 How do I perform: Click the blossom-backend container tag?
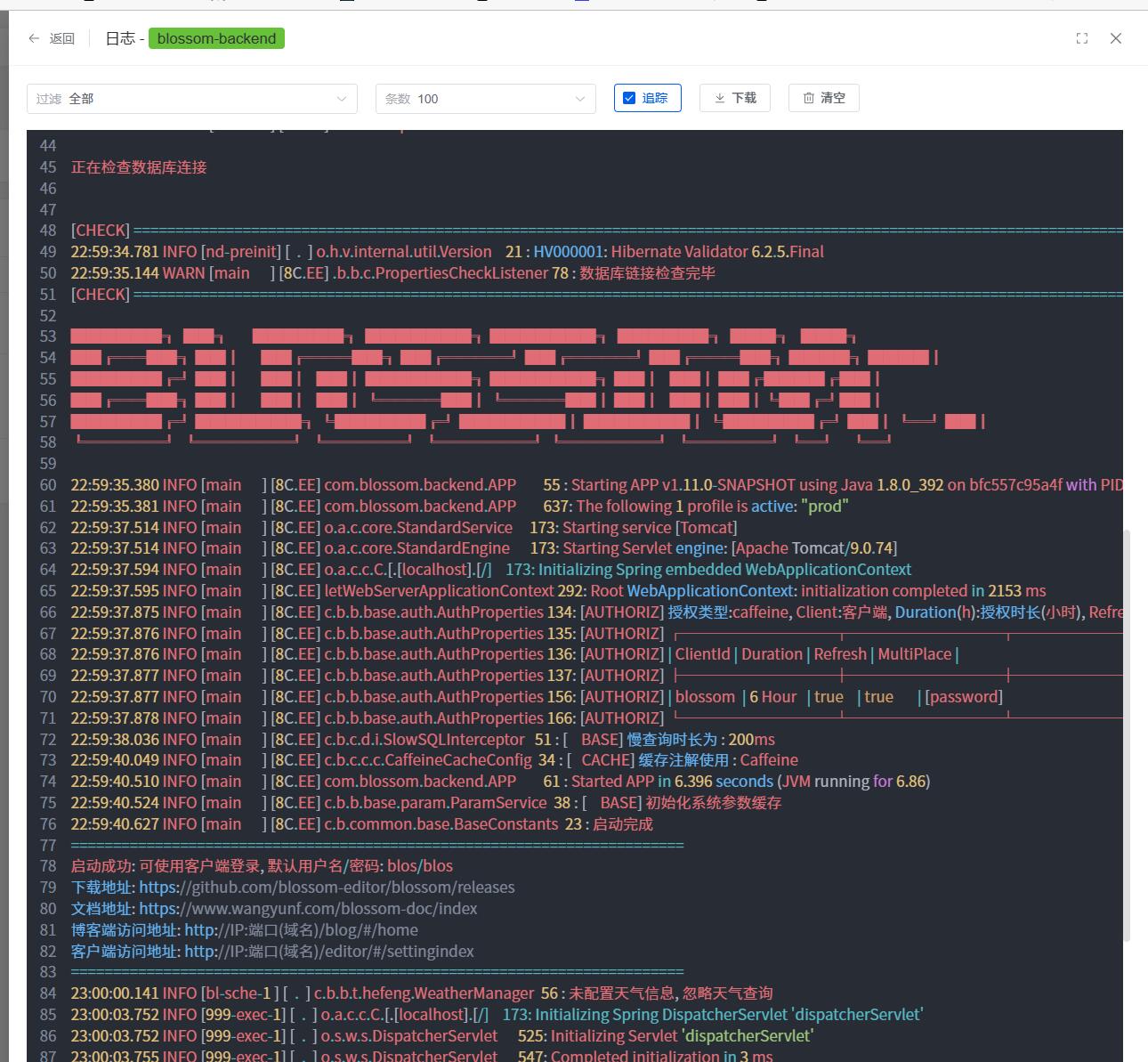coord(216,38)
